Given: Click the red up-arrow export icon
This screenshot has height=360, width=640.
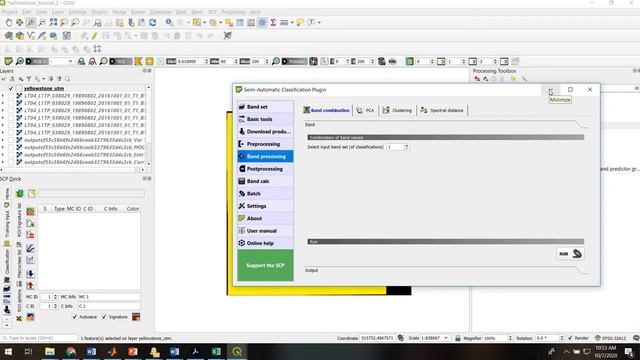Looking at the screenshot, I should [x=30, y=285].
